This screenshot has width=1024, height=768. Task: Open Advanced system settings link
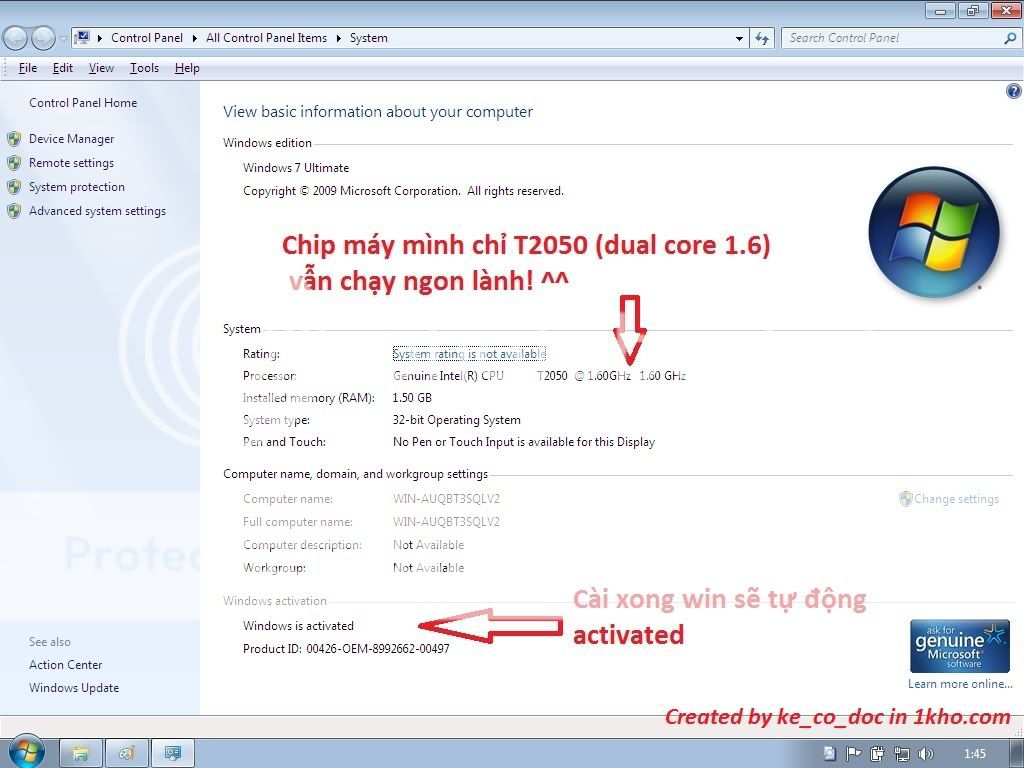tap(97, 211)
